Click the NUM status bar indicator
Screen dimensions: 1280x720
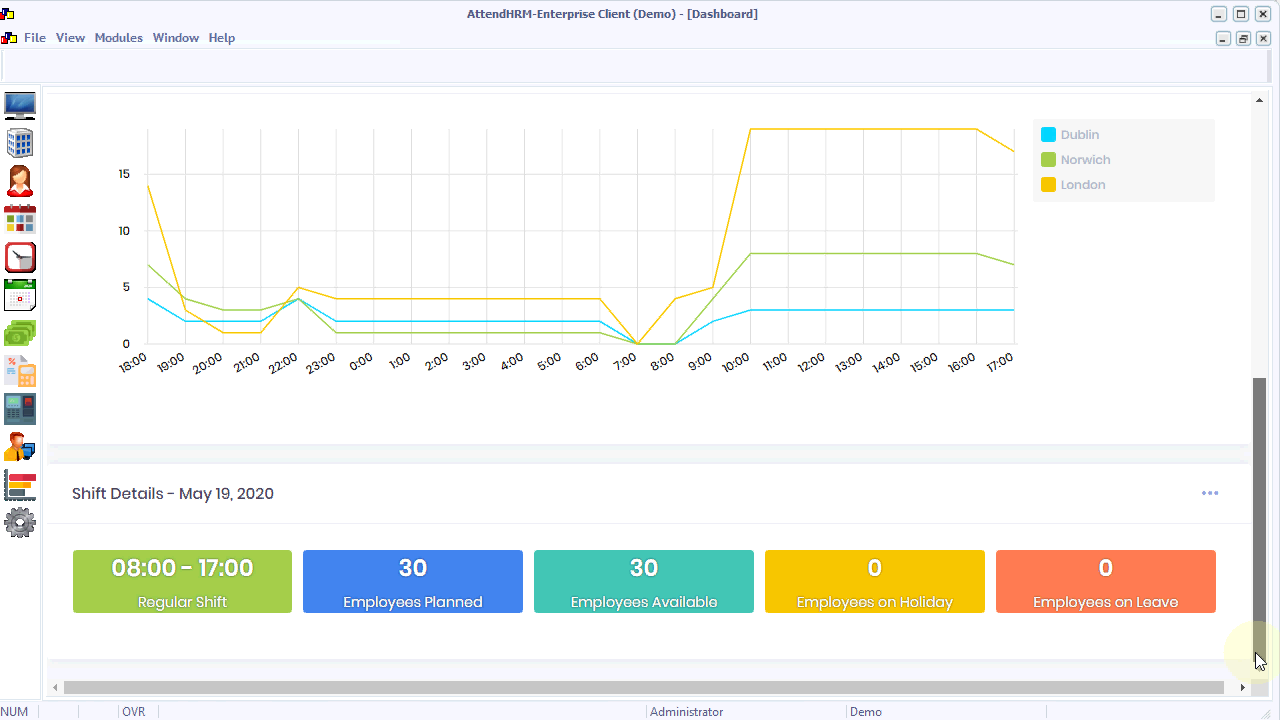click(x=15, y=712)
